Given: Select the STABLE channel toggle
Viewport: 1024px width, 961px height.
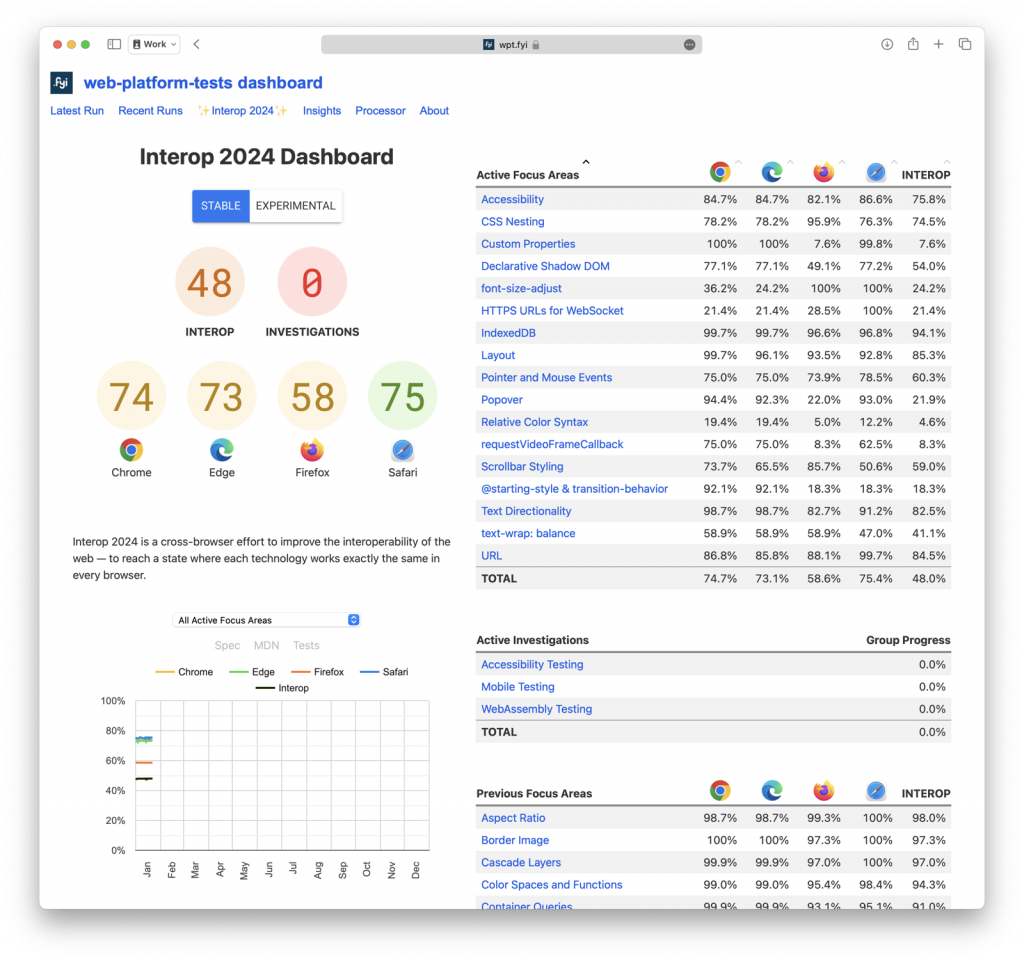Looking at the screenshot, I should coord(221,205).
